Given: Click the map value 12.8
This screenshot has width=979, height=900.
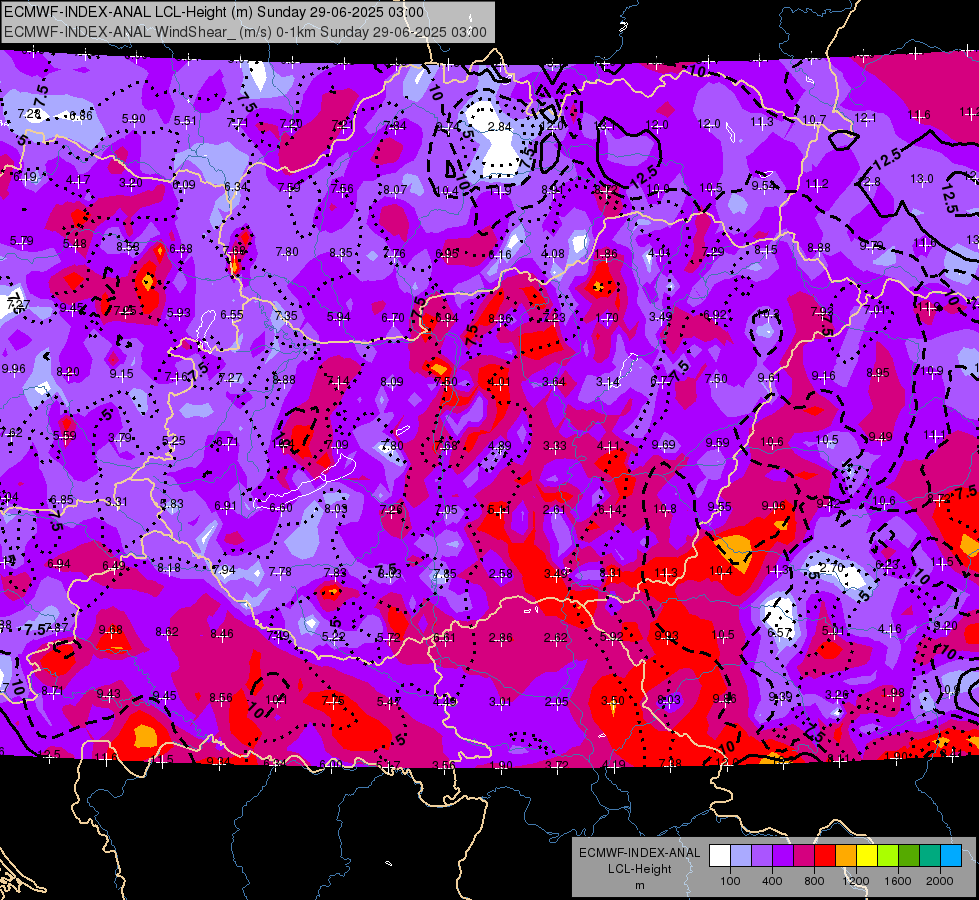Looking at the screenshot, I should pos(869,182).
